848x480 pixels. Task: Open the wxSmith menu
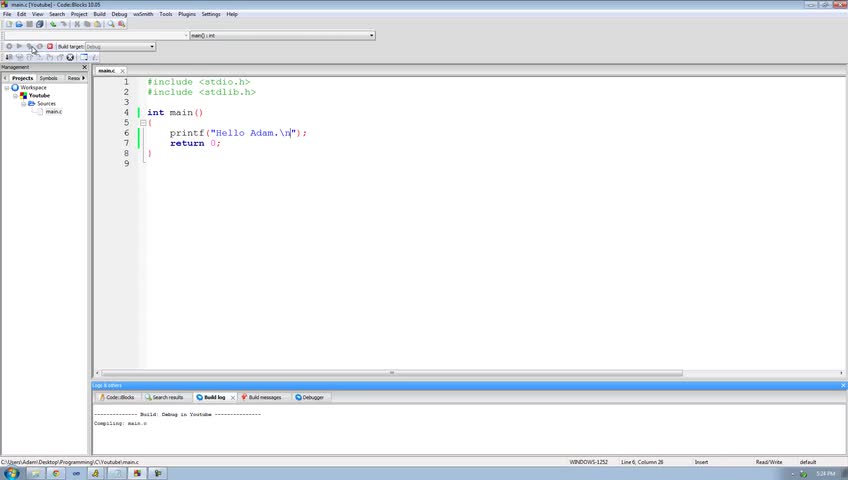coord(143,14)
